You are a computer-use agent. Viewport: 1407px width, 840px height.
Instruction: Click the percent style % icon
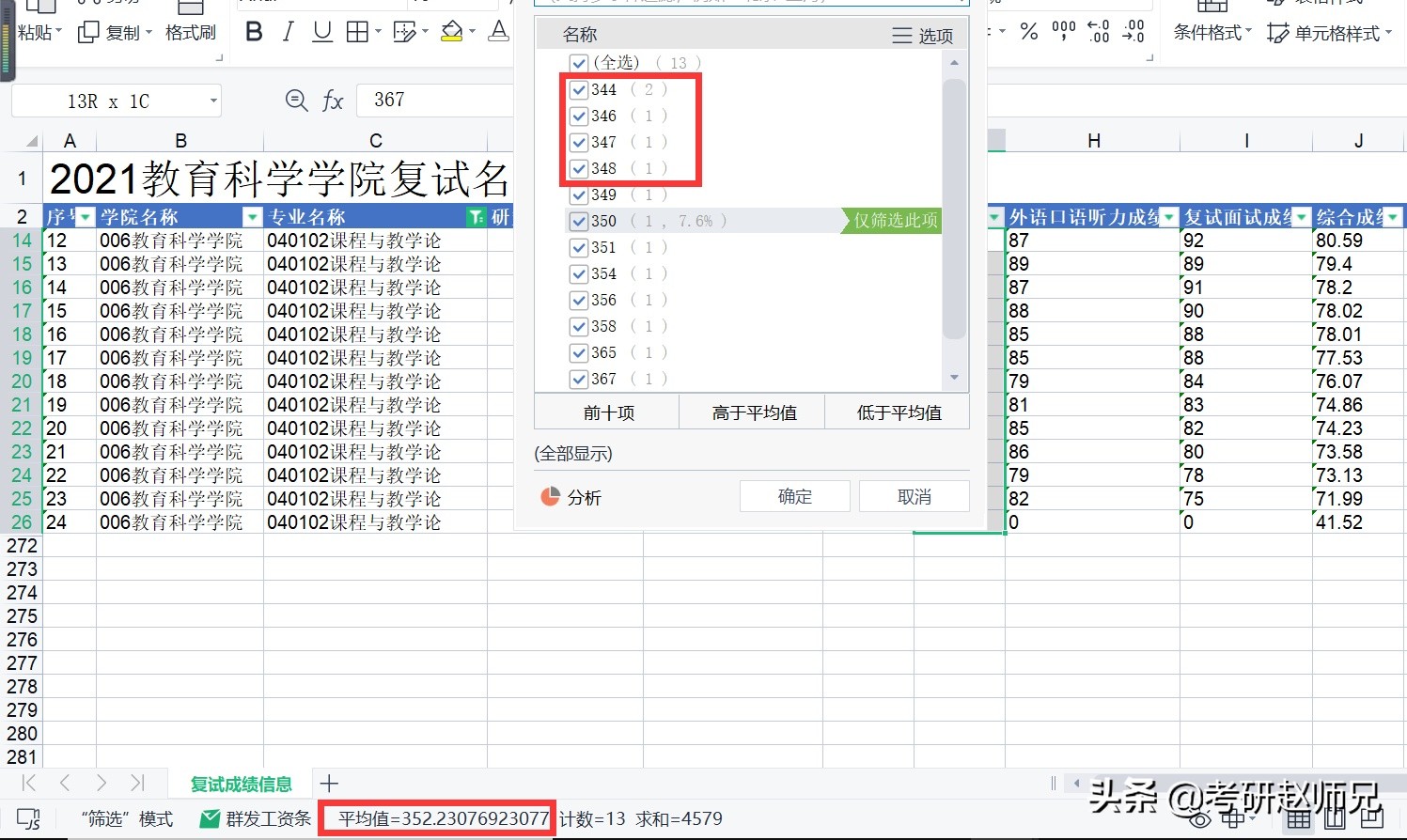[x=1027, y=31]
